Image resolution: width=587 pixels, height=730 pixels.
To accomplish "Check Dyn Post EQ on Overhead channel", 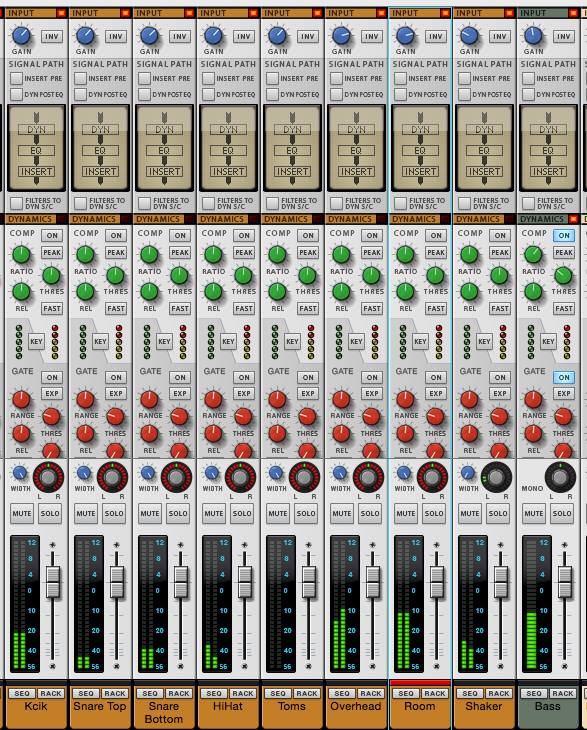I will click(337, 95).
